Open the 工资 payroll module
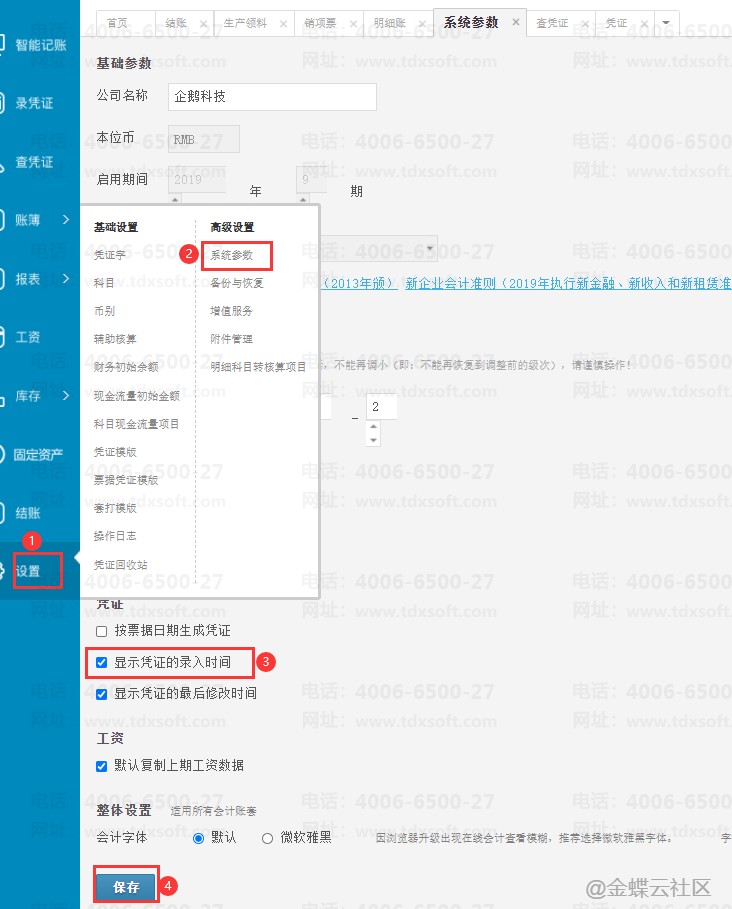The height and width of the screenshot is (909, 732). coord(28,337)
